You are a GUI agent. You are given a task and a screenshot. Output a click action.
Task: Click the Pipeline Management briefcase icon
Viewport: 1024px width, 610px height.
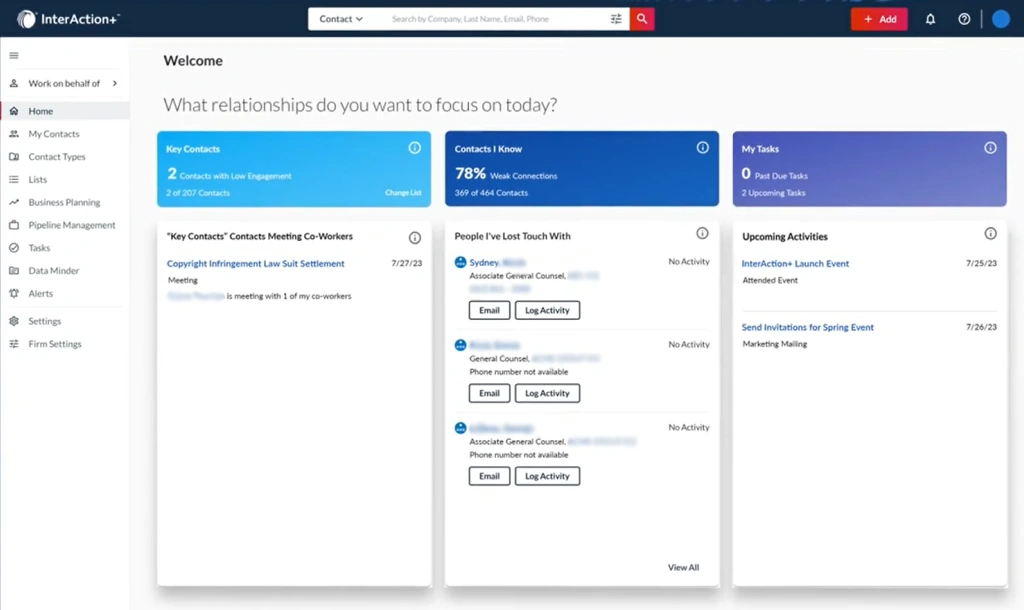[x=14, y=225]
